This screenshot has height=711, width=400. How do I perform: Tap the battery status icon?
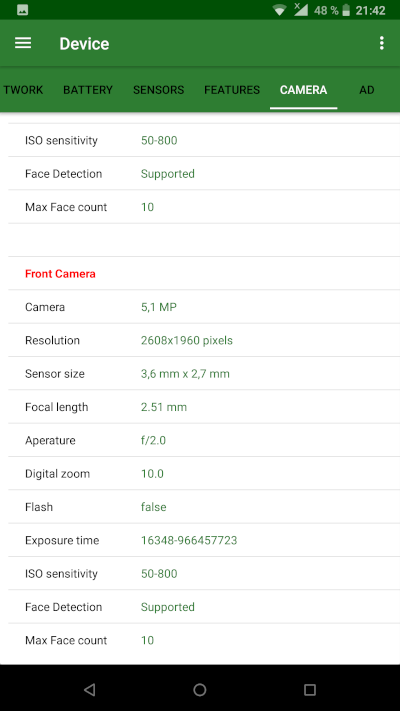[346, 10]
